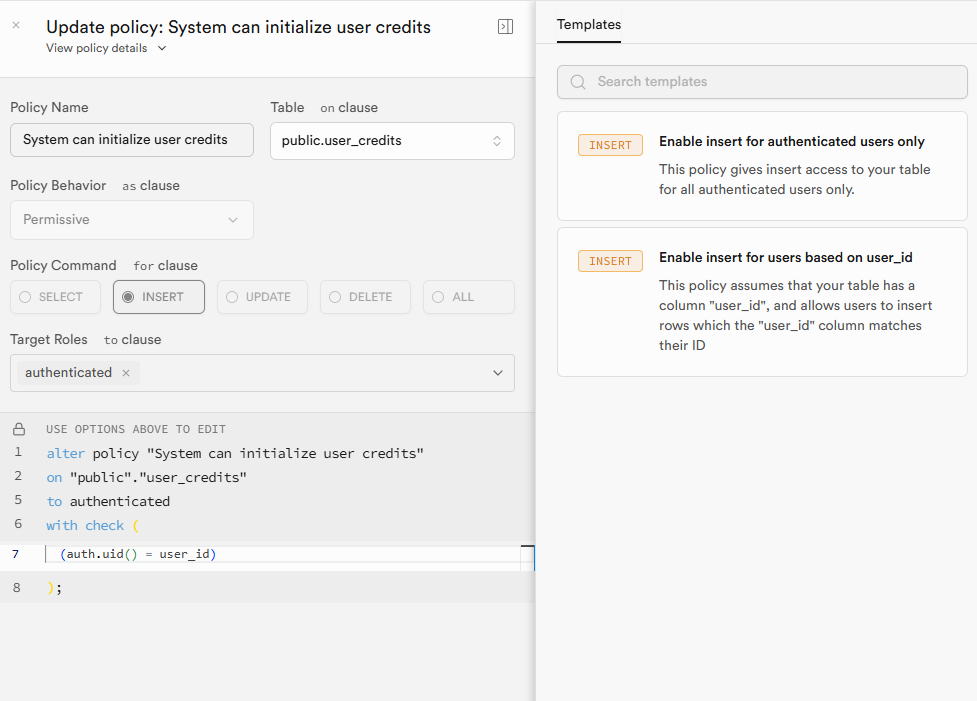Click the Search templates field
977x701 pixels.
click(762, 82)
